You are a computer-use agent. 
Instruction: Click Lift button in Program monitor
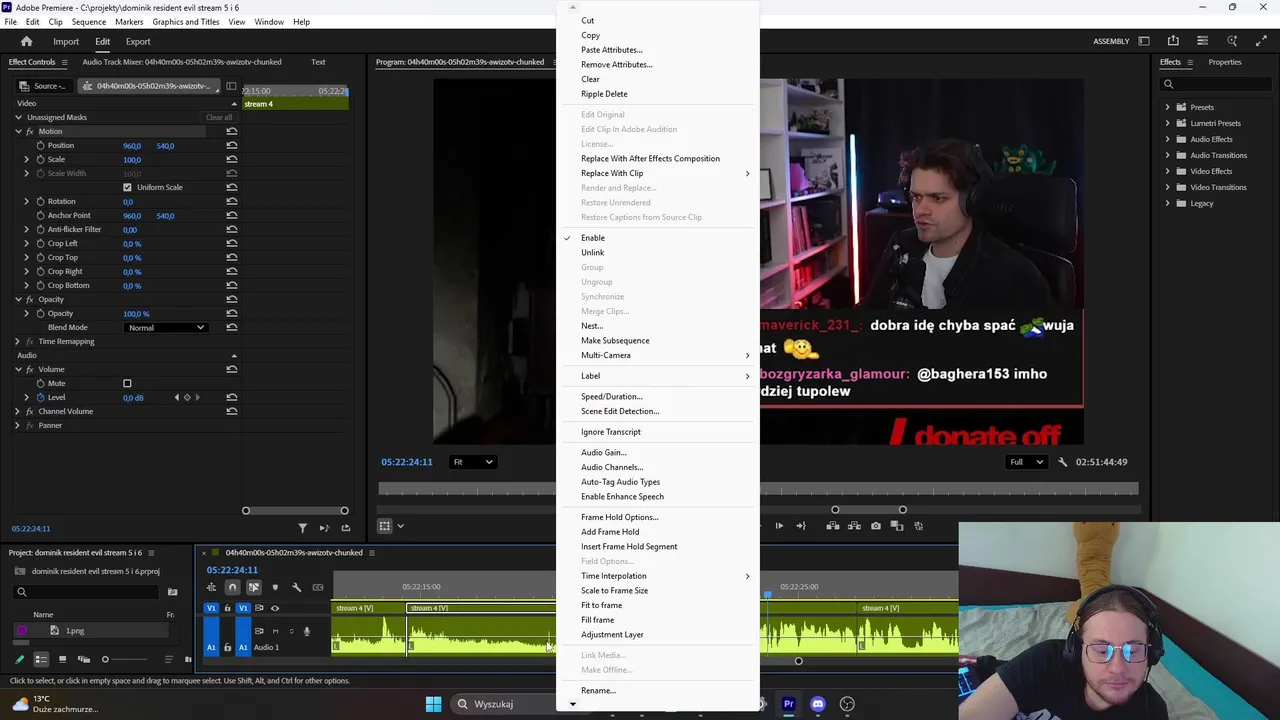coord(833,526)
